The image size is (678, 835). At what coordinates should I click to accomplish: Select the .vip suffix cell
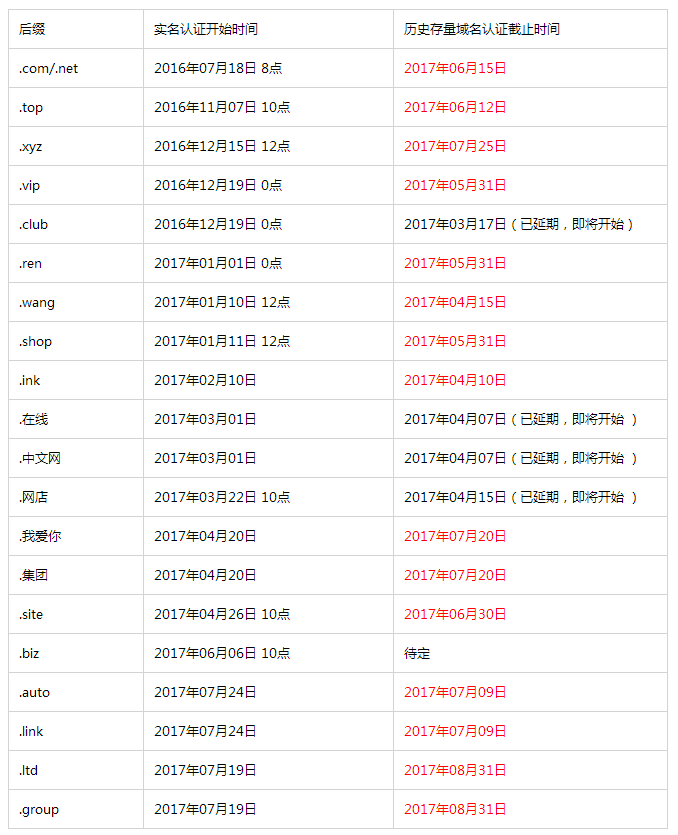click(30, 185)
